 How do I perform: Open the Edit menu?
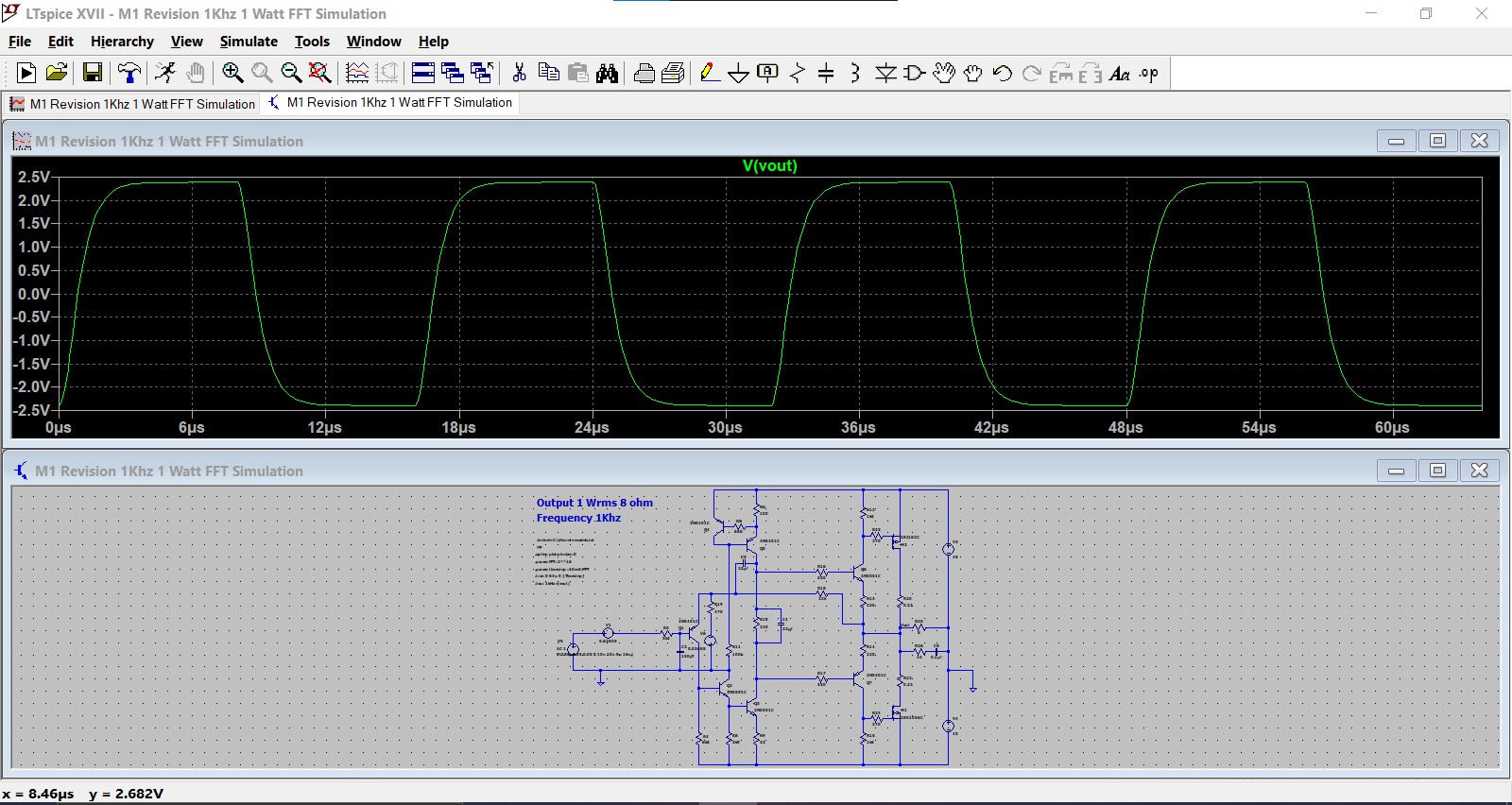click(x=60, y=42)
